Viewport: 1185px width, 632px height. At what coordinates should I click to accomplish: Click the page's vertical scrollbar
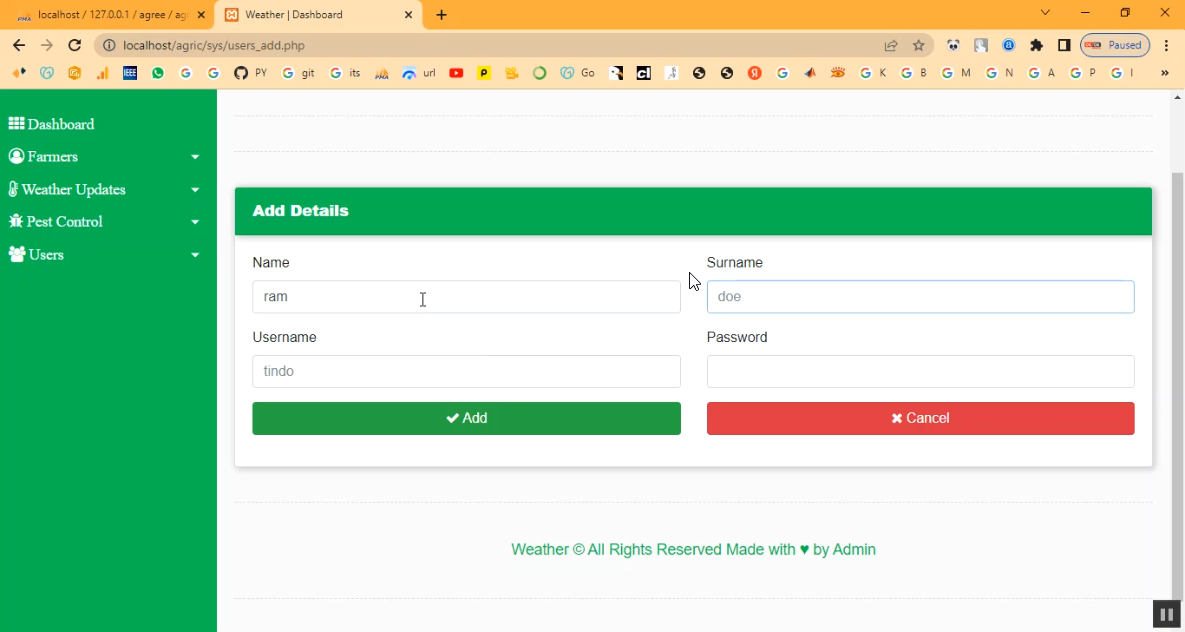[1177, 380]
